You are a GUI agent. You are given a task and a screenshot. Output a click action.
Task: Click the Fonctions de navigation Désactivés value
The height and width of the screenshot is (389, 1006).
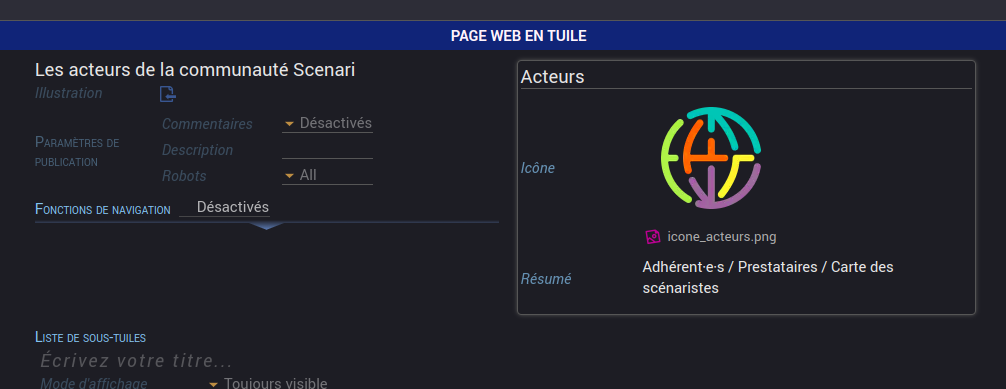tap(233, 207)
